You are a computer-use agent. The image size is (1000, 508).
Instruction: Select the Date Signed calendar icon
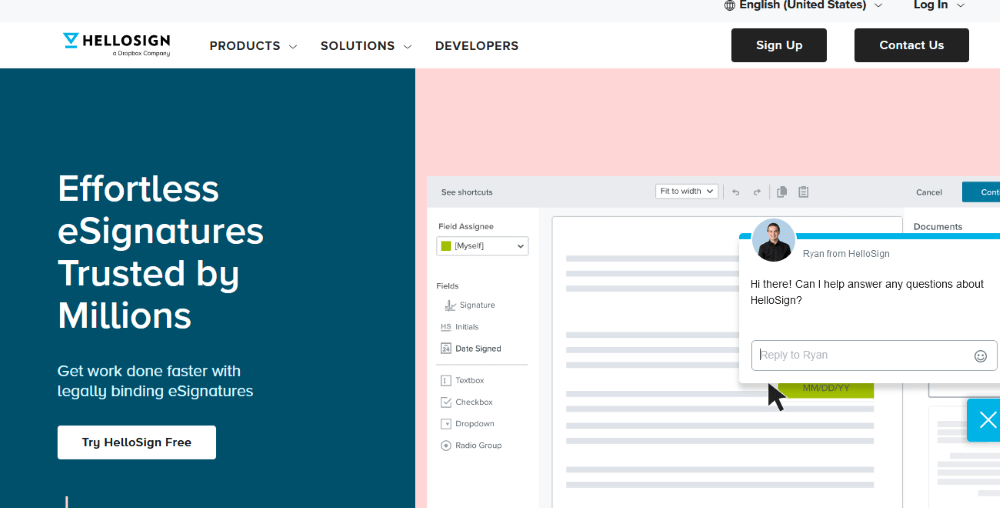coord(446,349)
